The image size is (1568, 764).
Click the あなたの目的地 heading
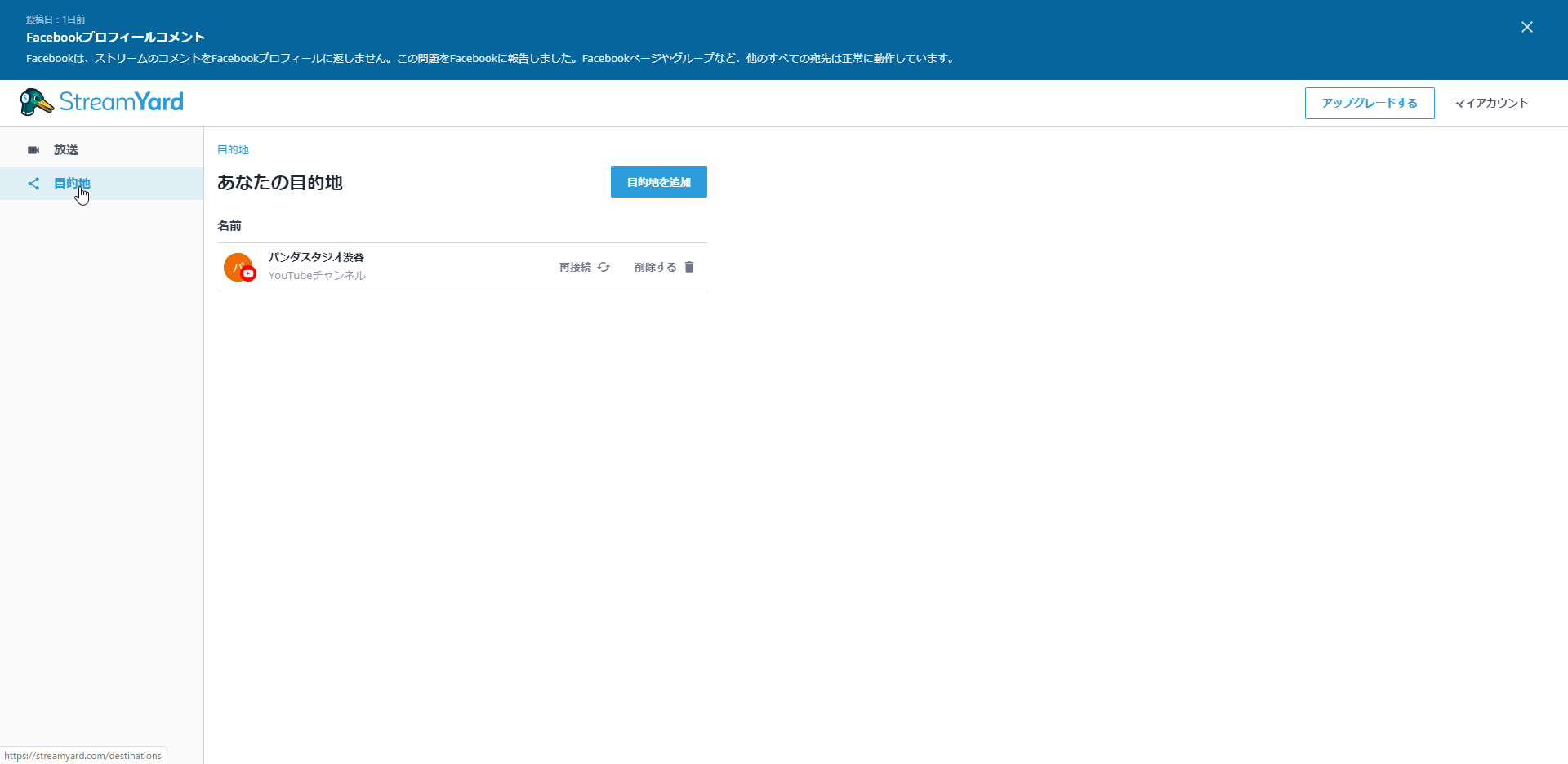[279, 183]
